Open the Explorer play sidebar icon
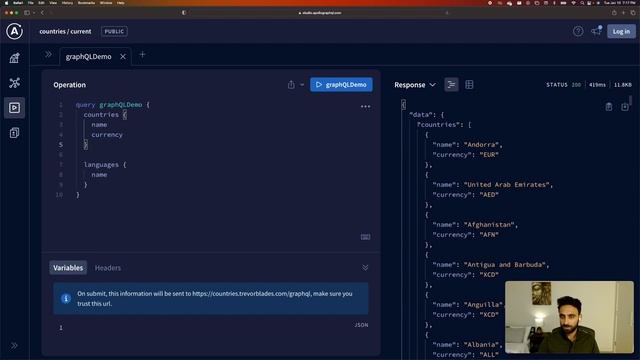 click(x=14, y=108)
